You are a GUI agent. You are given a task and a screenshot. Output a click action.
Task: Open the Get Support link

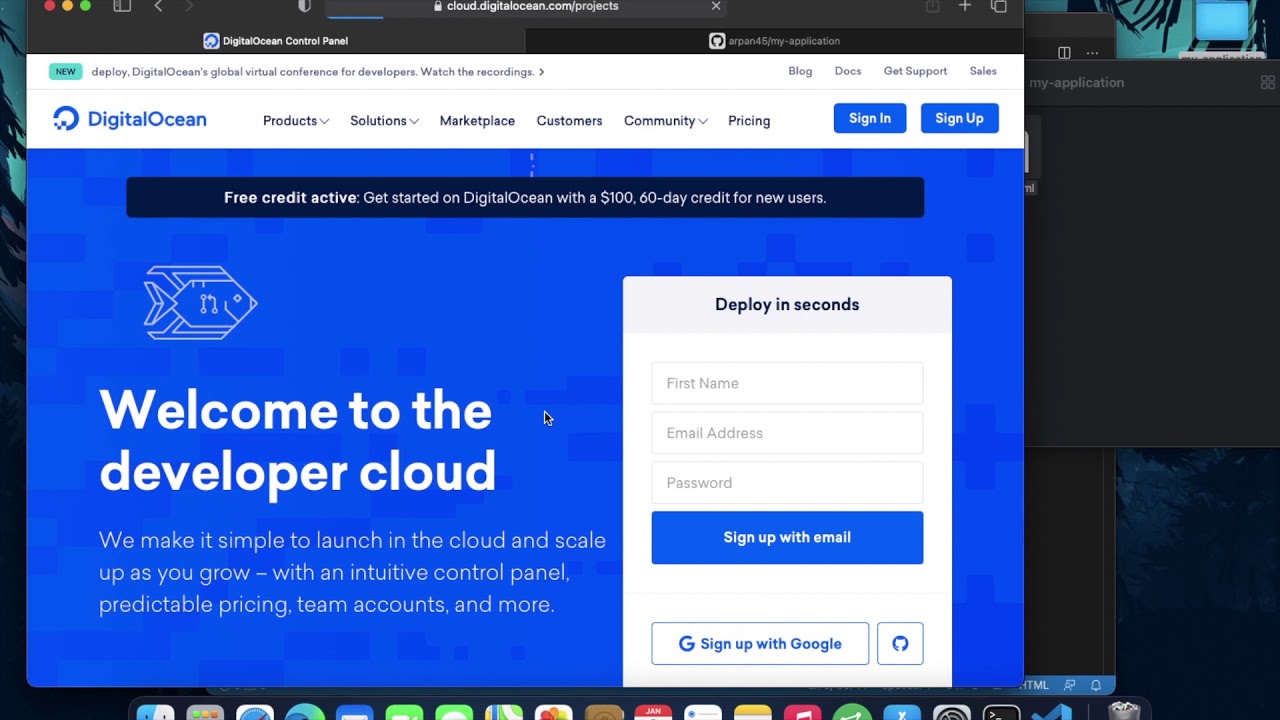coord(915,71)
